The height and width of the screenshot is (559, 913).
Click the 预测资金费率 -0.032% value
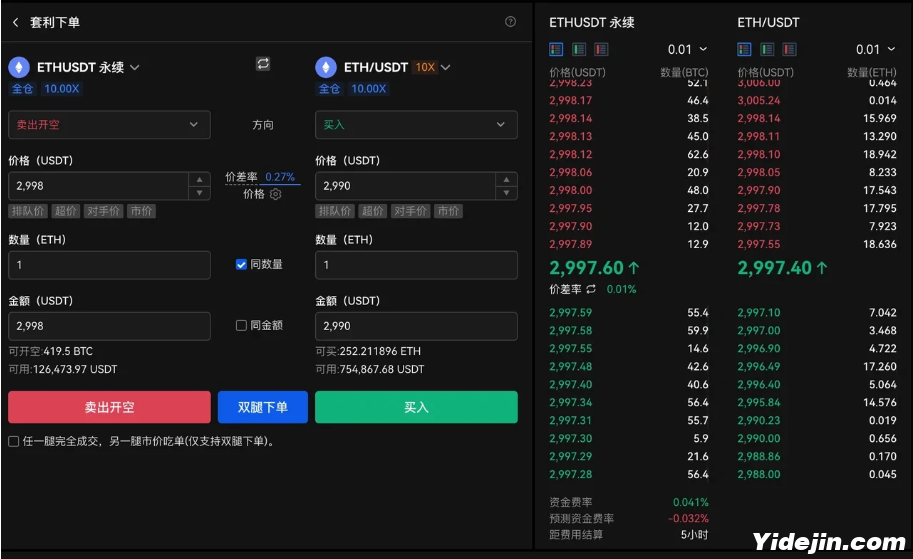[x=688, y=518]
